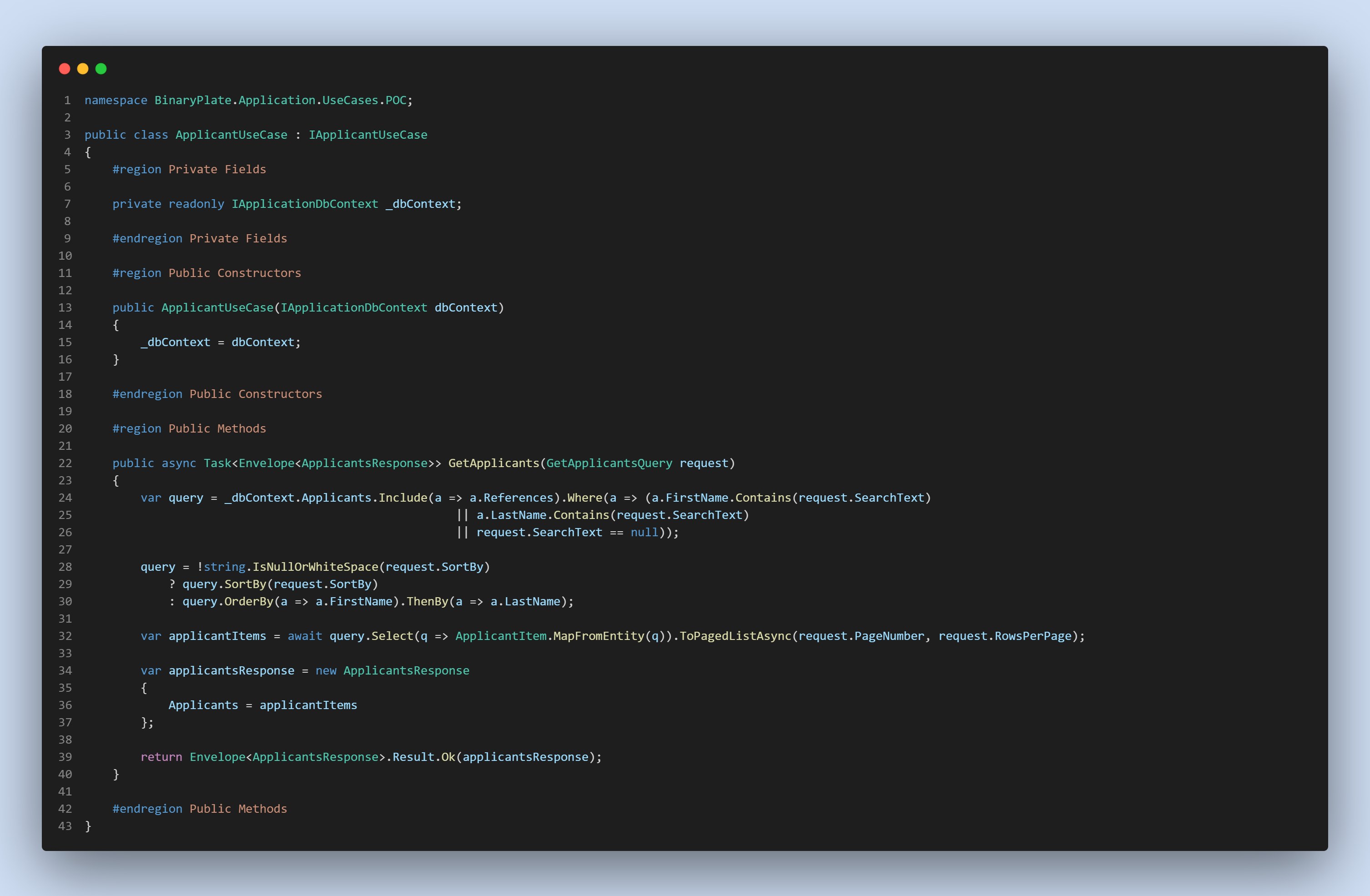Screen dimensions: 1370x896
Task: Click 'null' keyword on line 26
Action: (644, 532)
